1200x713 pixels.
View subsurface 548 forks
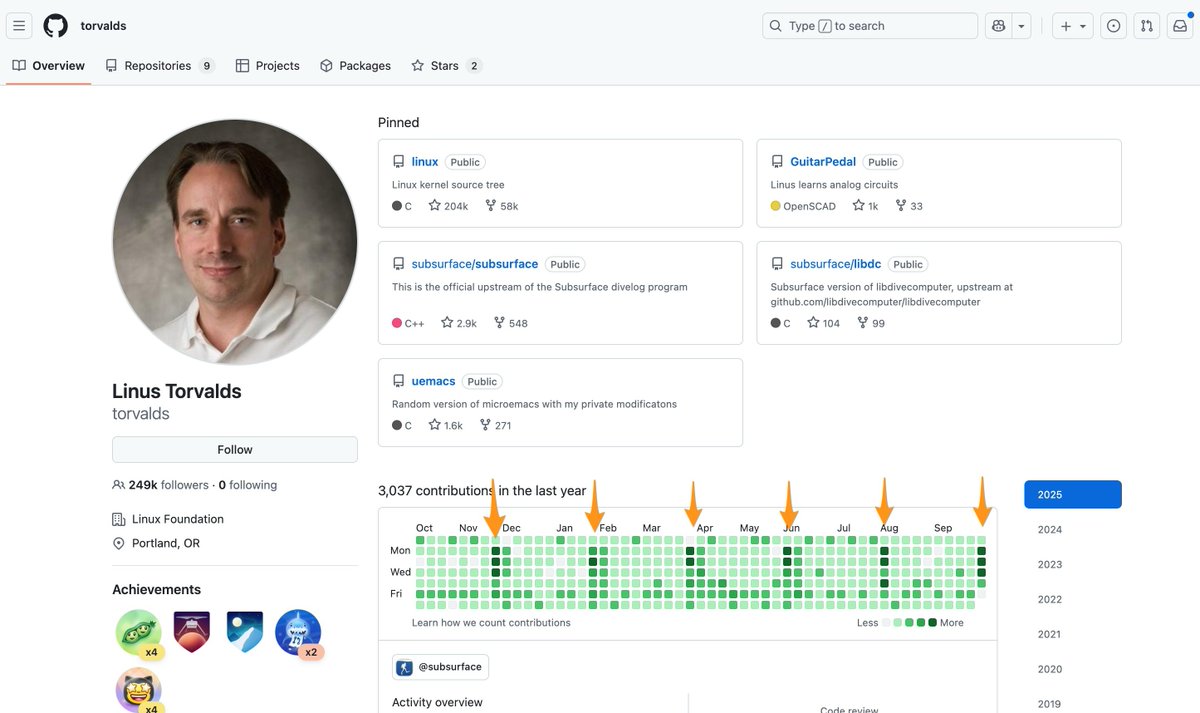pyautogui.click(x=510, y=323)
